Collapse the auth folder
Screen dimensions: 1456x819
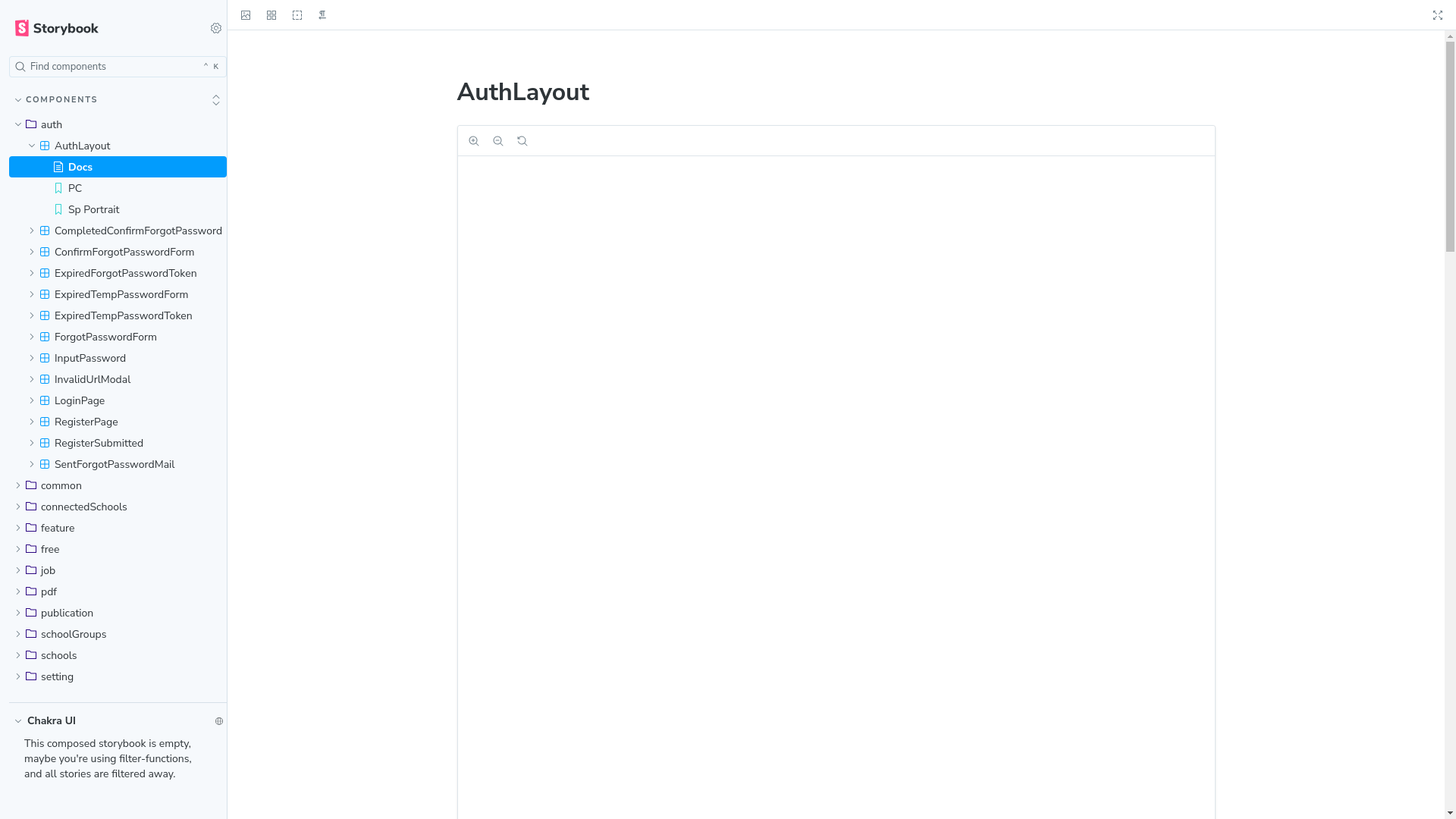[x=18, y=124]
